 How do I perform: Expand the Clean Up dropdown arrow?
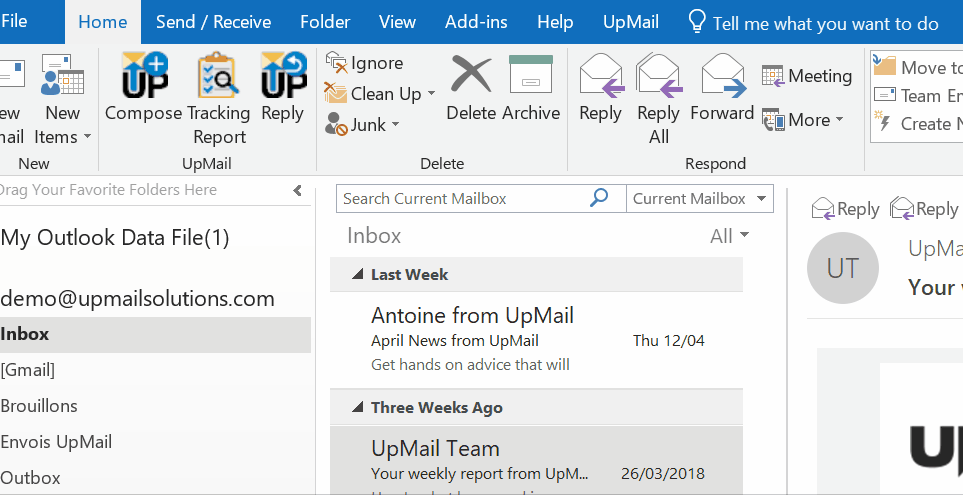tap(431, 93)
